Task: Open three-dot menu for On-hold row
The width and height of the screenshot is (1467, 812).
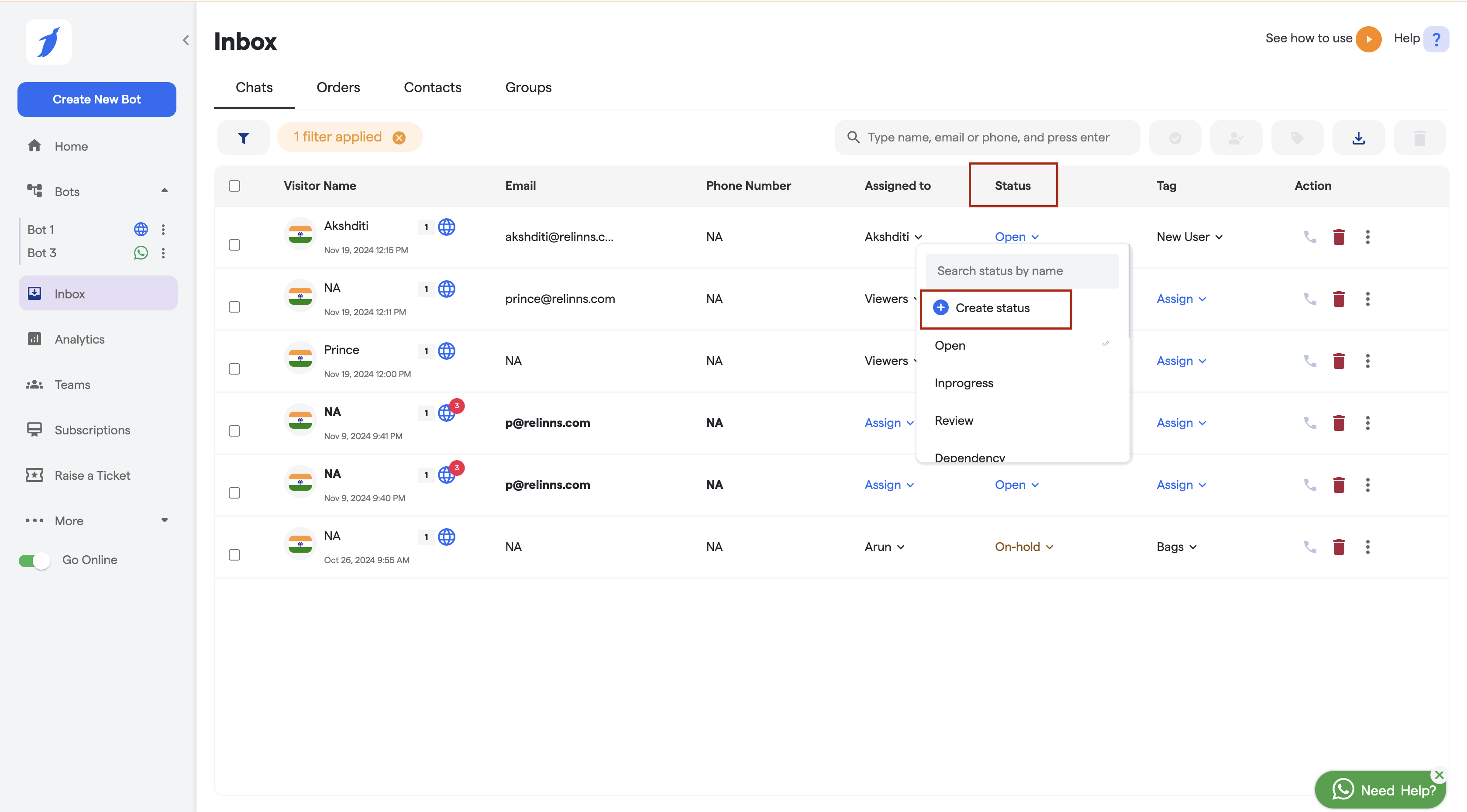Action: [1367, 547]
